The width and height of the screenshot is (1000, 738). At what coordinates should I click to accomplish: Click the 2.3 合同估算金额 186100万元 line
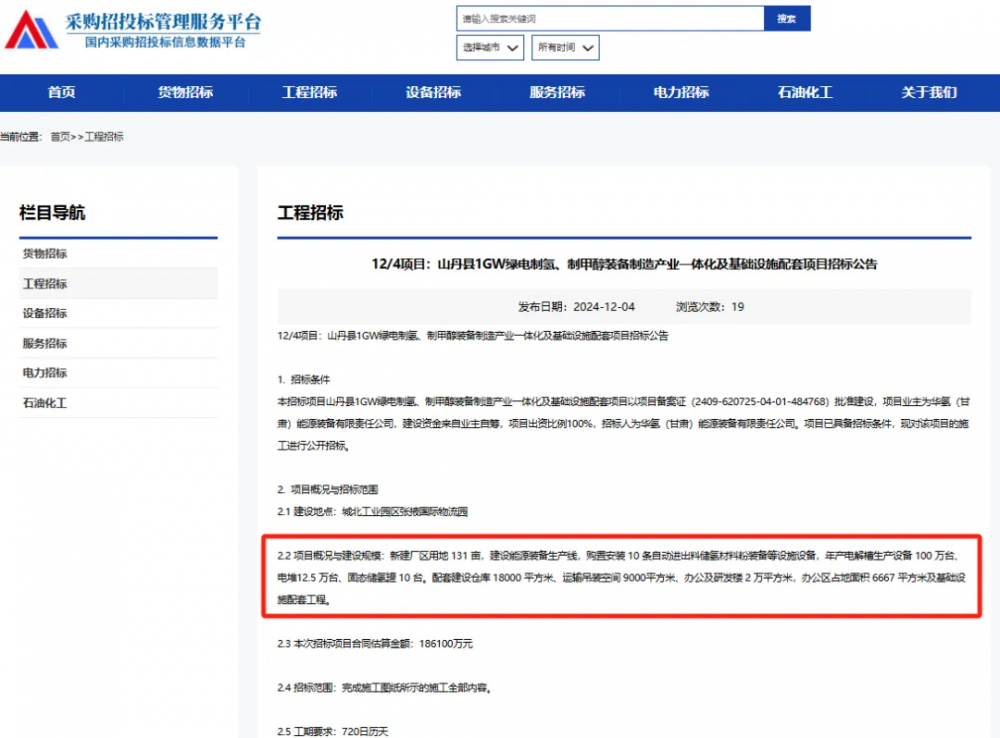(x=375, y=644)
